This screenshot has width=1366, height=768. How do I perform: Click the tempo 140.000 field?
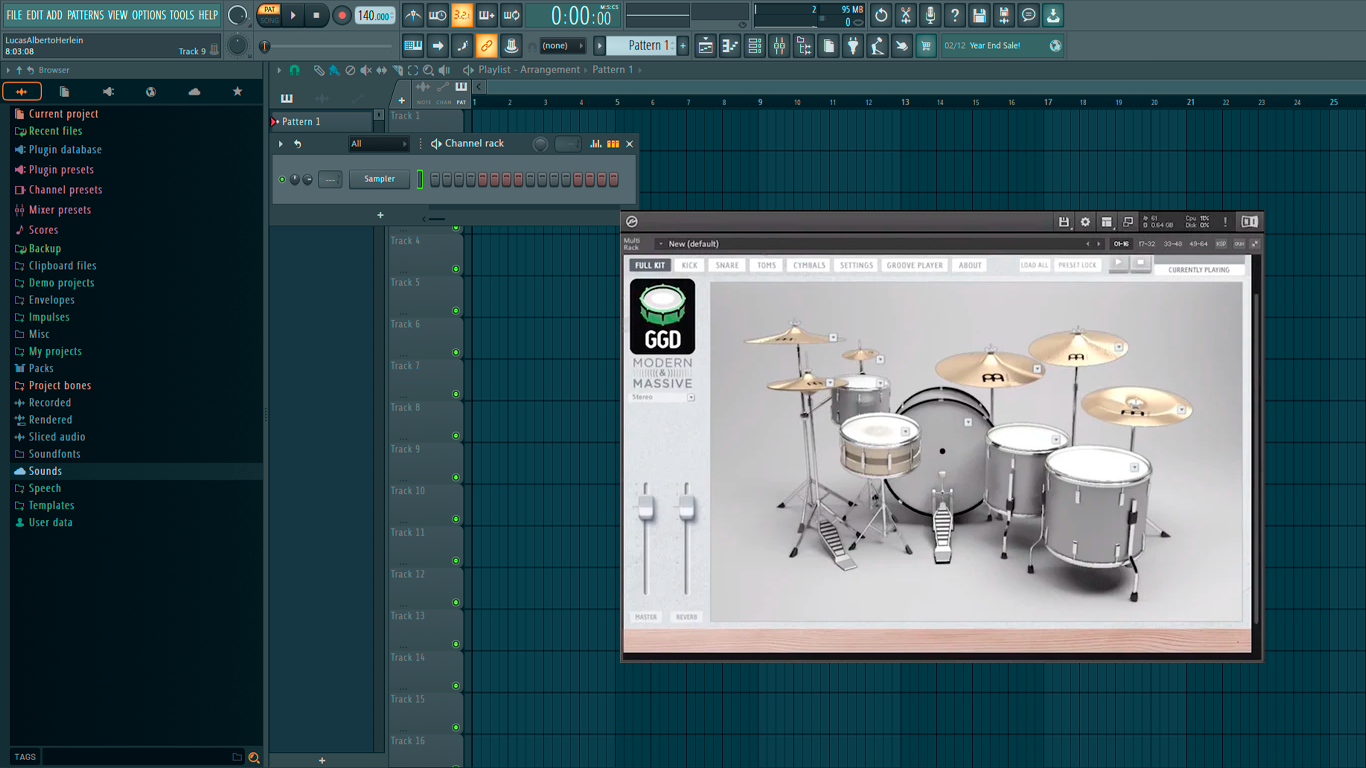(375, 15)
